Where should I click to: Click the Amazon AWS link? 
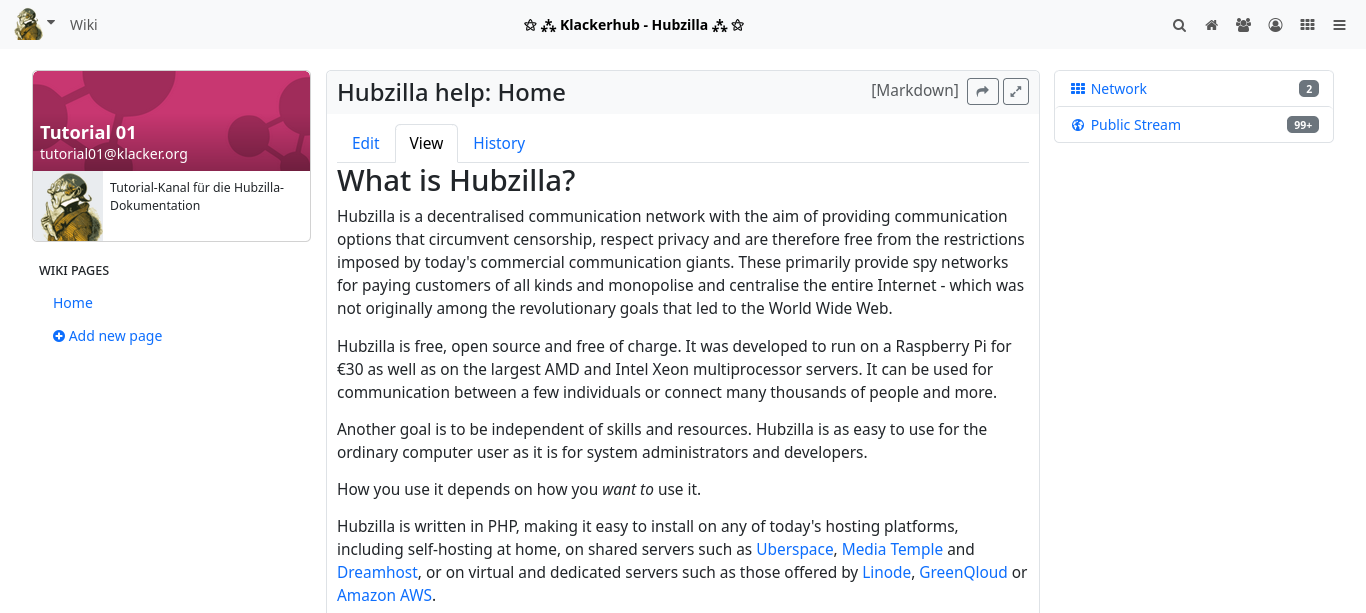pyautogui.click(x=384, y=594)
